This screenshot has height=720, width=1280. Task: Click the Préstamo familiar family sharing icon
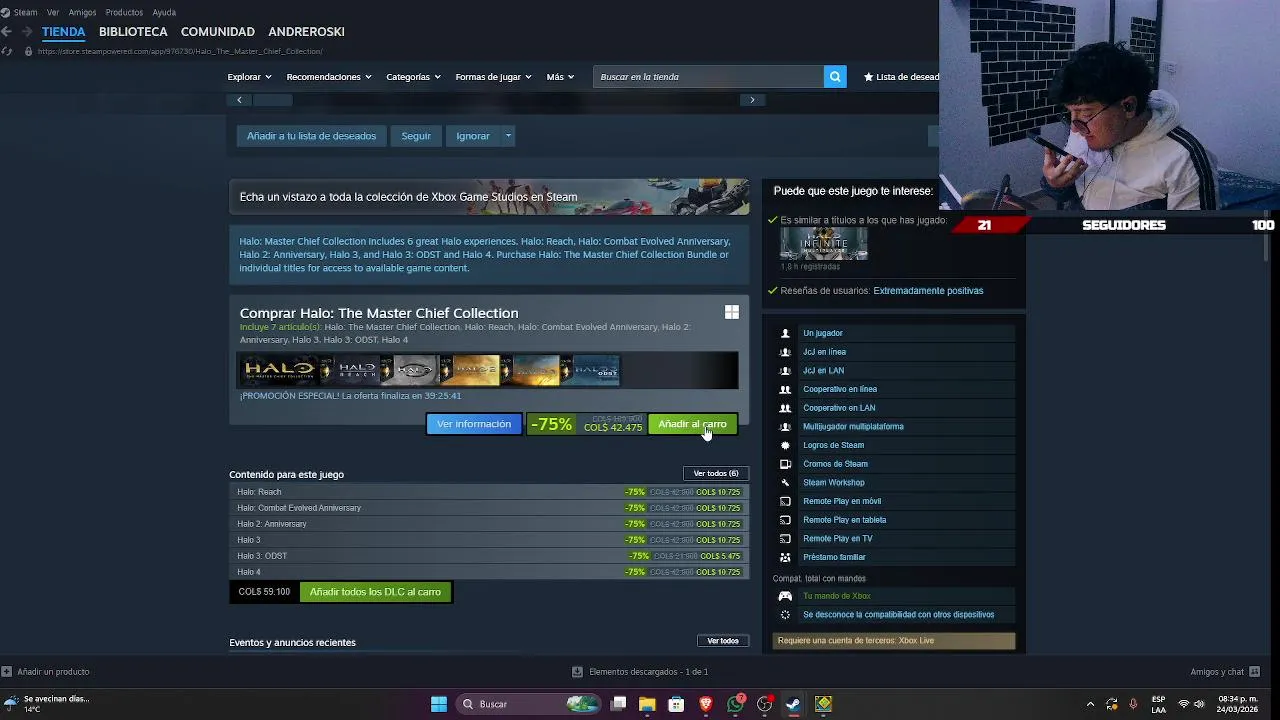click(x=785, y=557)
